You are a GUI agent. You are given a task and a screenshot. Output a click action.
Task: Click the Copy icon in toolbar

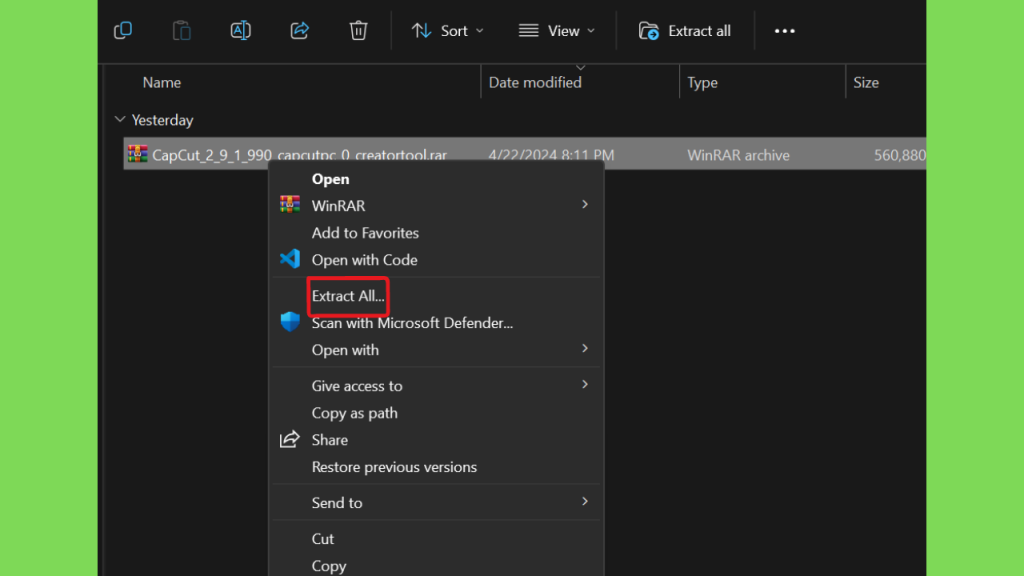point(123,31)
